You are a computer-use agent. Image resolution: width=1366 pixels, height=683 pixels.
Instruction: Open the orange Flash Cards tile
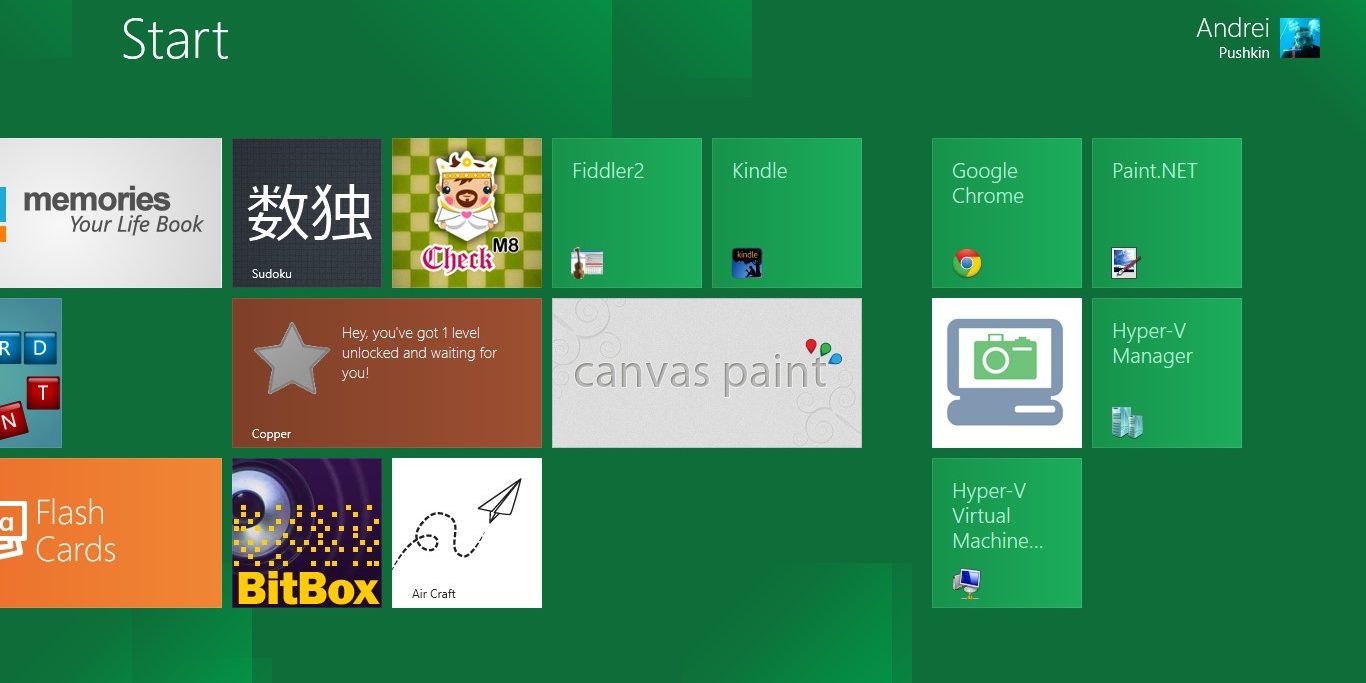click(111, 533)
